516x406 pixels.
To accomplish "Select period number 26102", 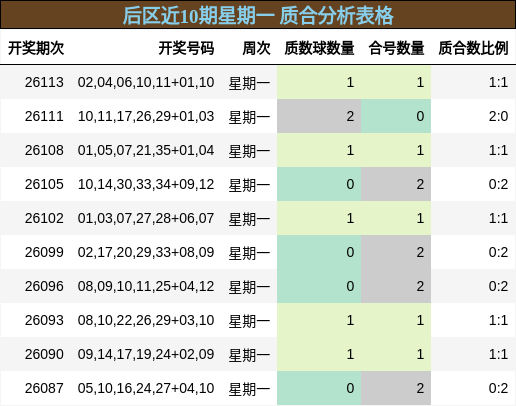I will pyautogui.click(x=44, y=218).
